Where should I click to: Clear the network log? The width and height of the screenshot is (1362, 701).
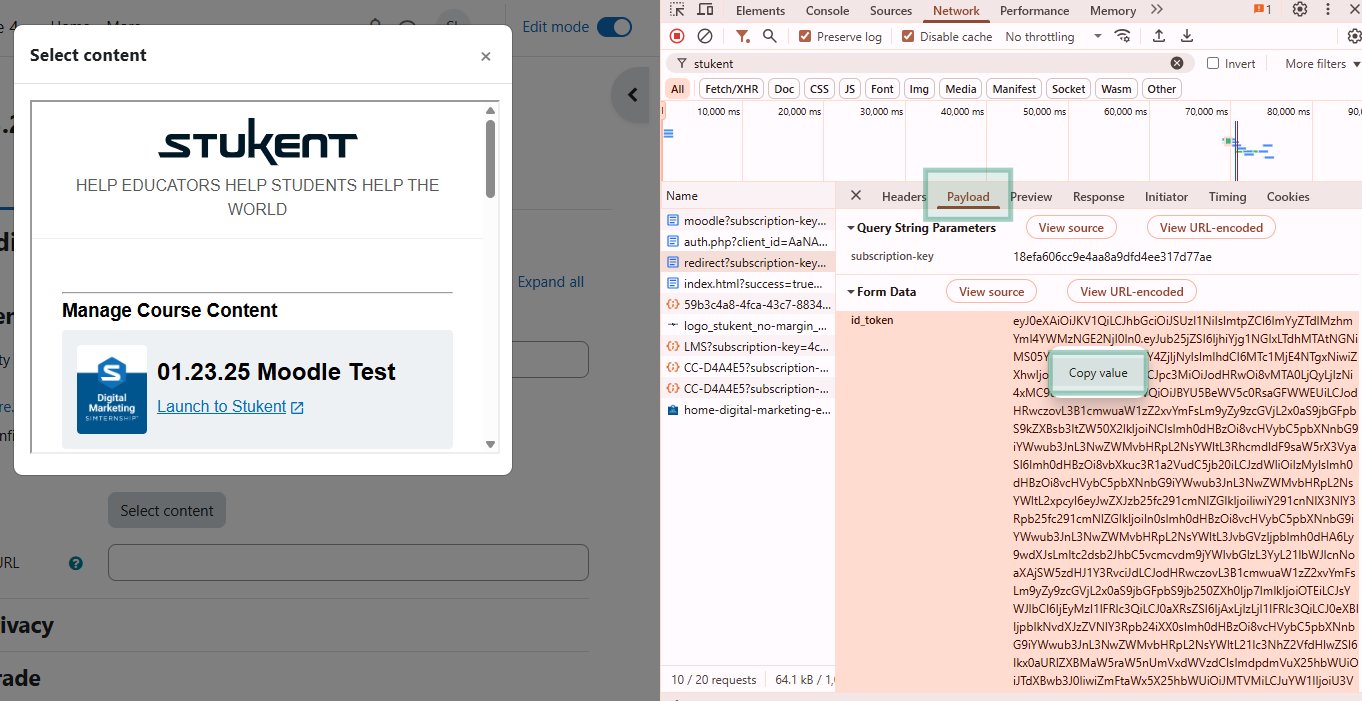point(705,36)
